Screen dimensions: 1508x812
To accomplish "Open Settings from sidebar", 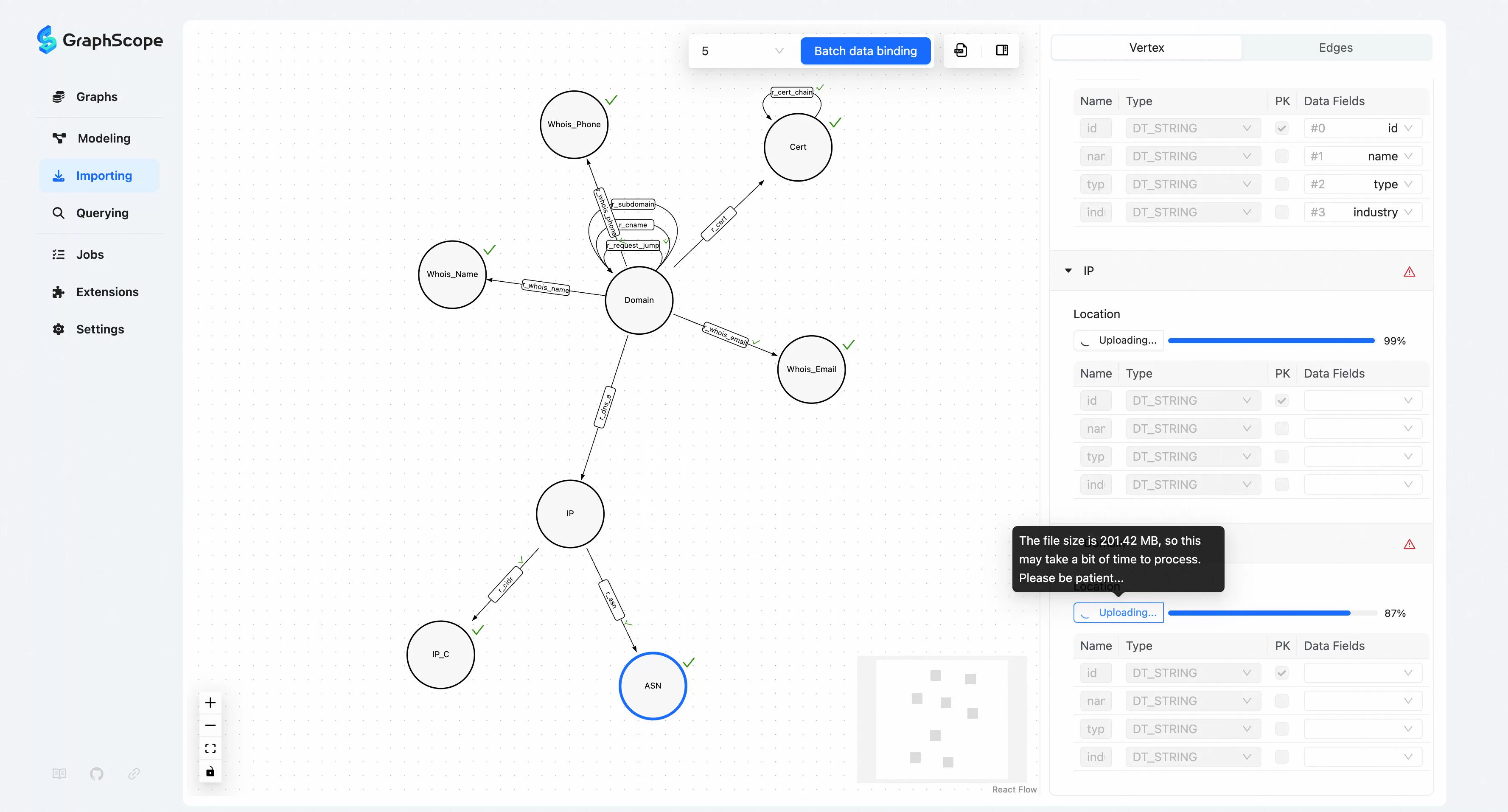I will point(99,329).
